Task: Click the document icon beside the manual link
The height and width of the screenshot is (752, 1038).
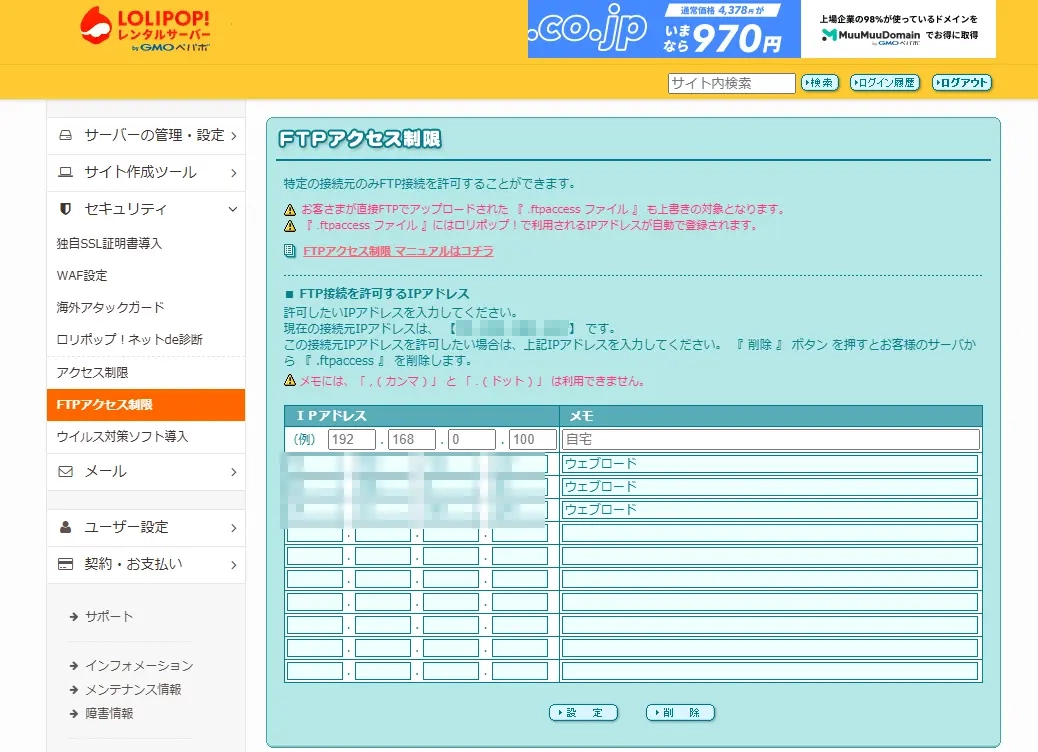Action: tap(290, 251)
